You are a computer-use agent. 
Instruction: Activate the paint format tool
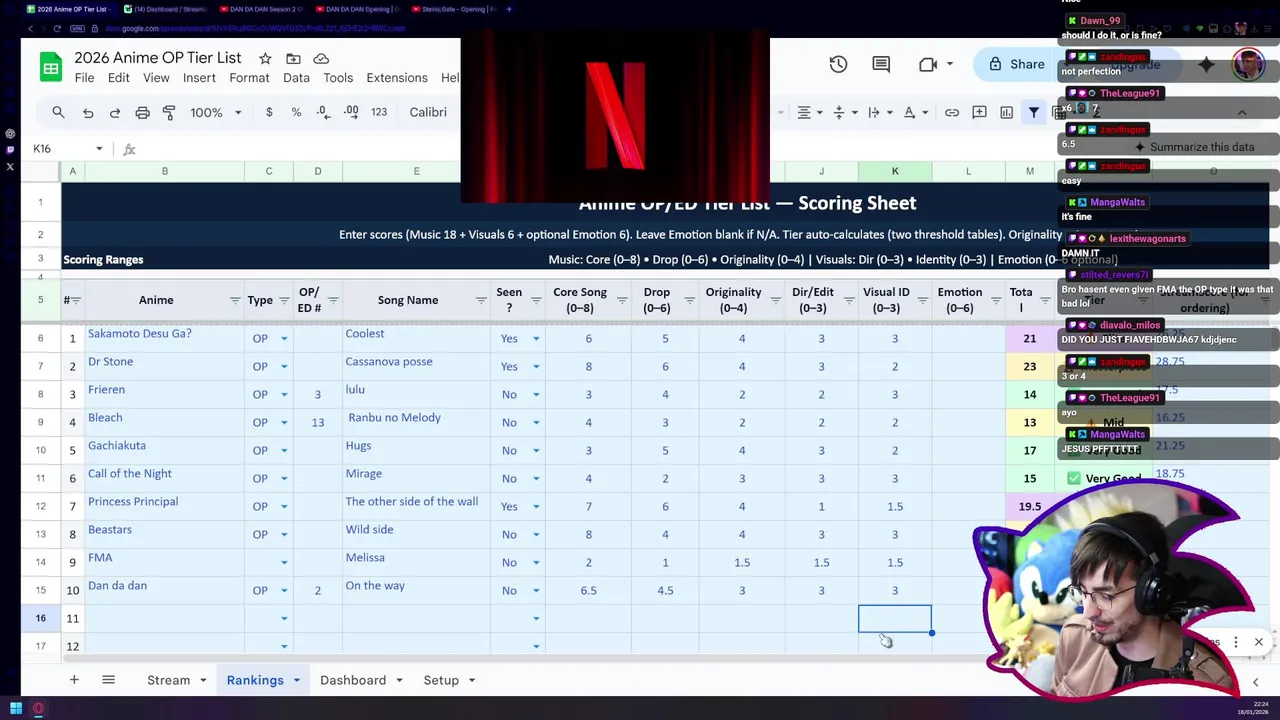point(169,112)
